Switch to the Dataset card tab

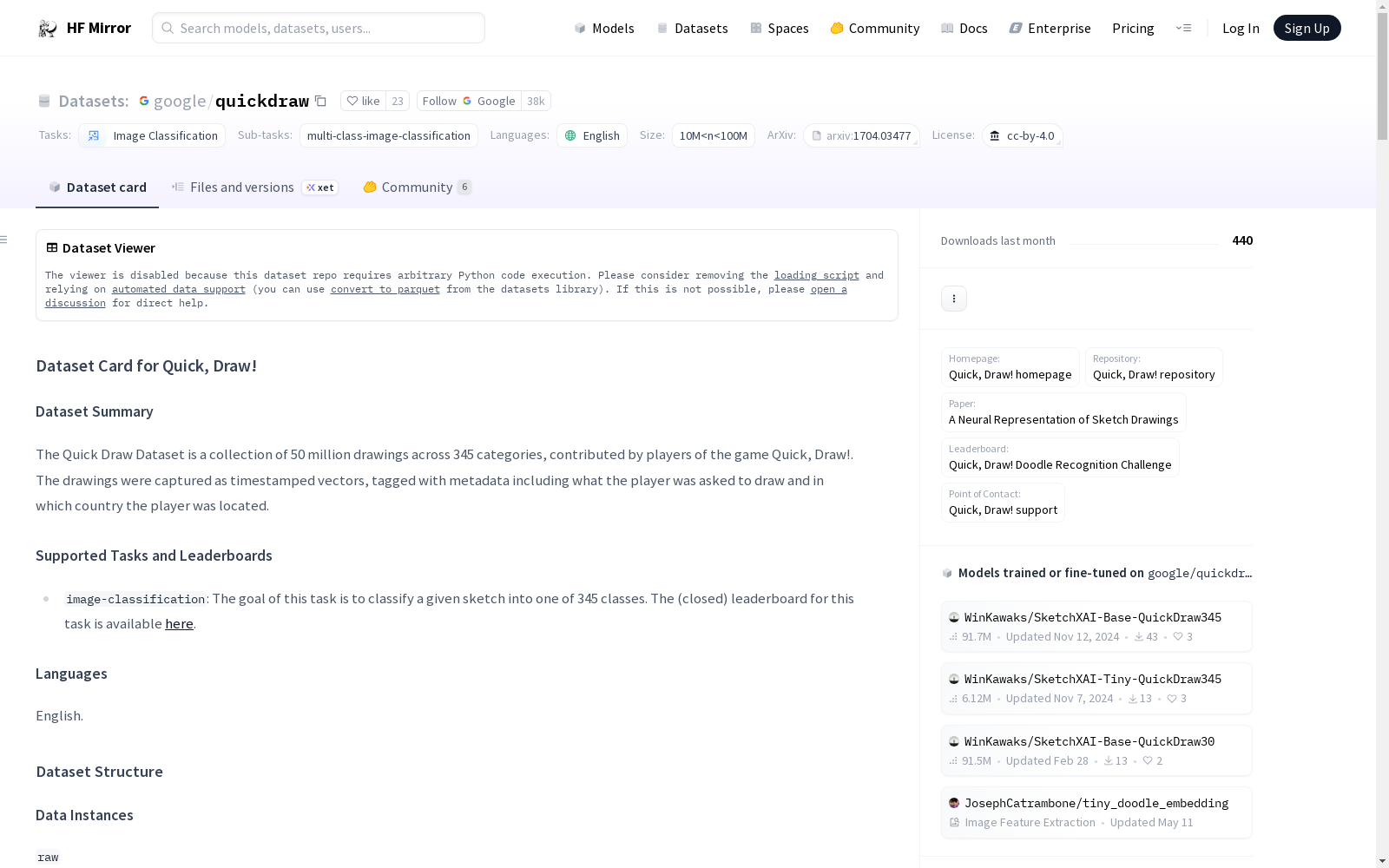pos(97,187)
